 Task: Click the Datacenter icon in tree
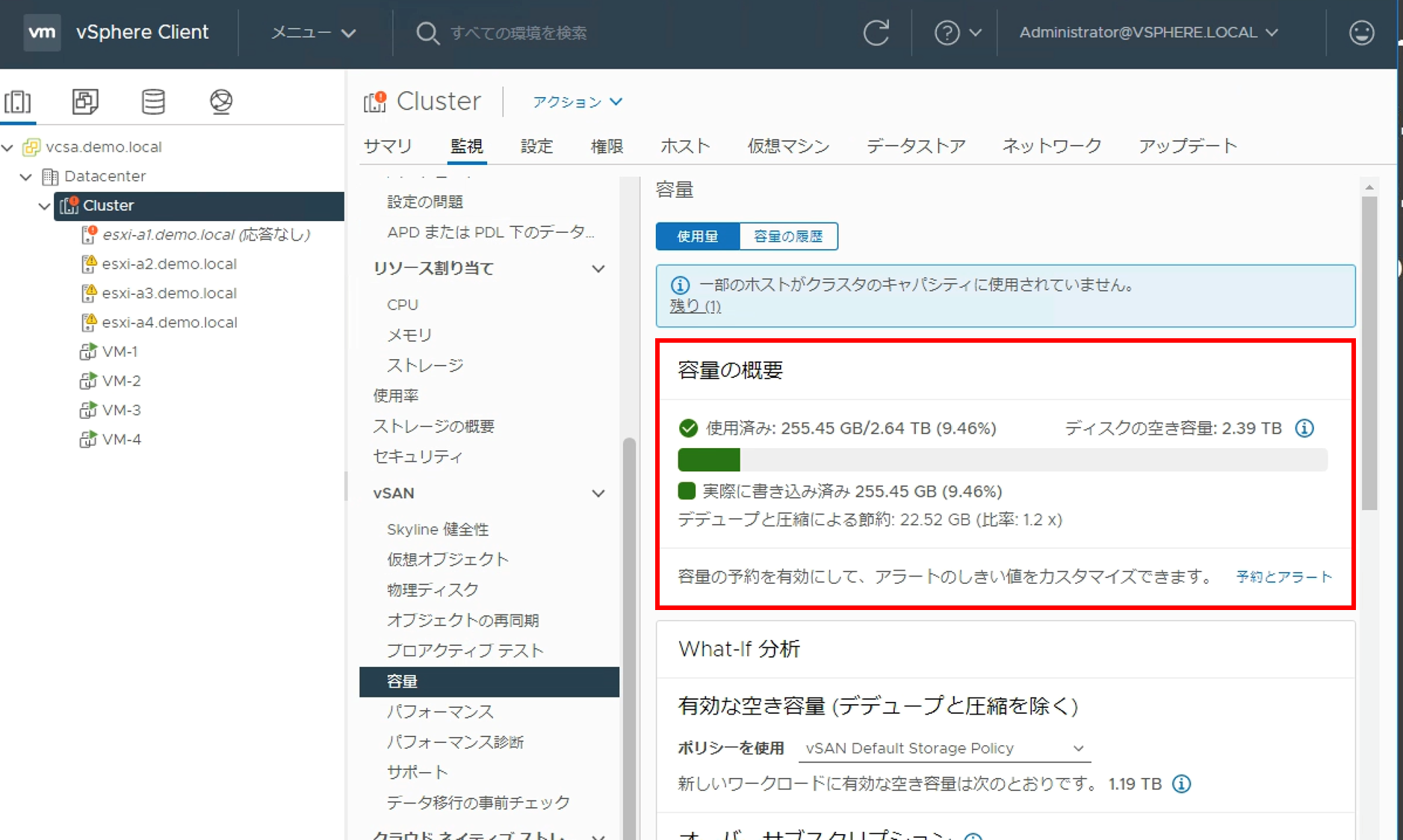(x=50, y=176)
